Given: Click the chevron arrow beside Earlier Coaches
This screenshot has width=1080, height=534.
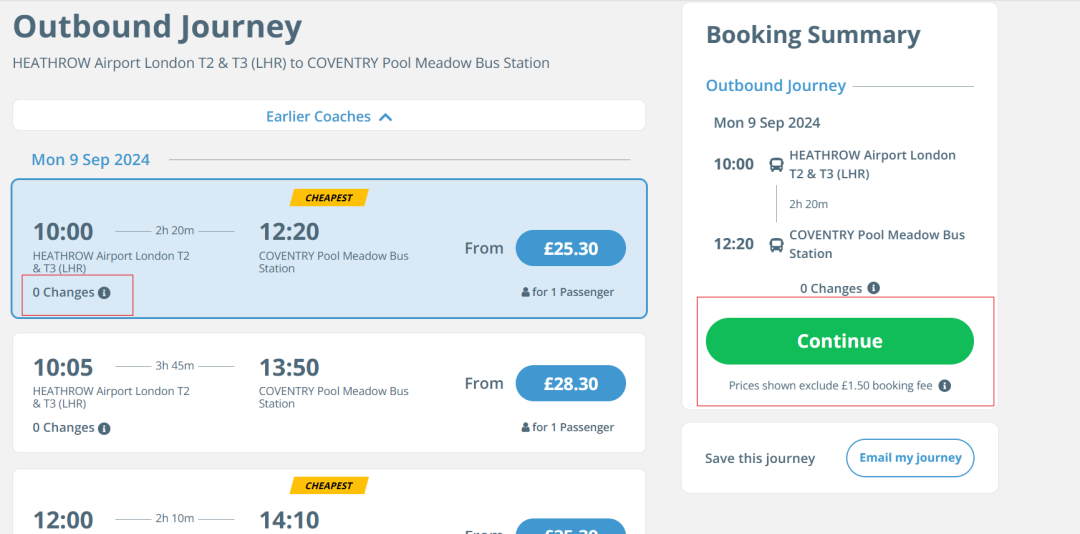Looking at the screenshot, I should 386,117.
